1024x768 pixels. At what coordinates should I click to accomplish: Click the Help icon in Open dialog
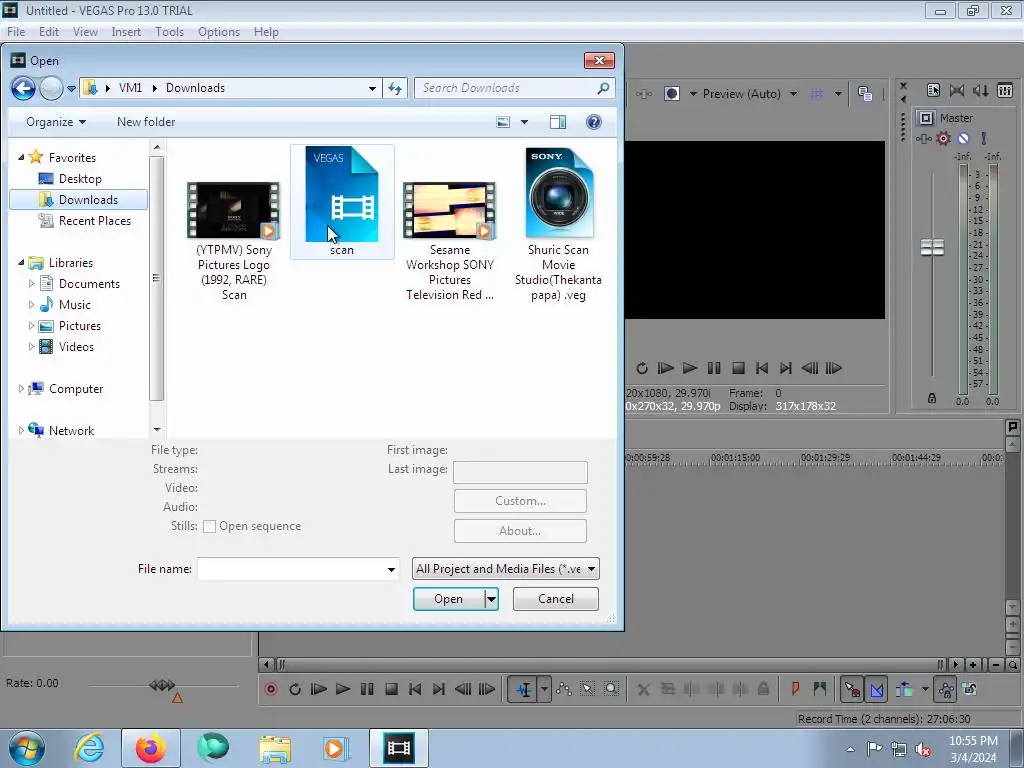coord(594,122)
